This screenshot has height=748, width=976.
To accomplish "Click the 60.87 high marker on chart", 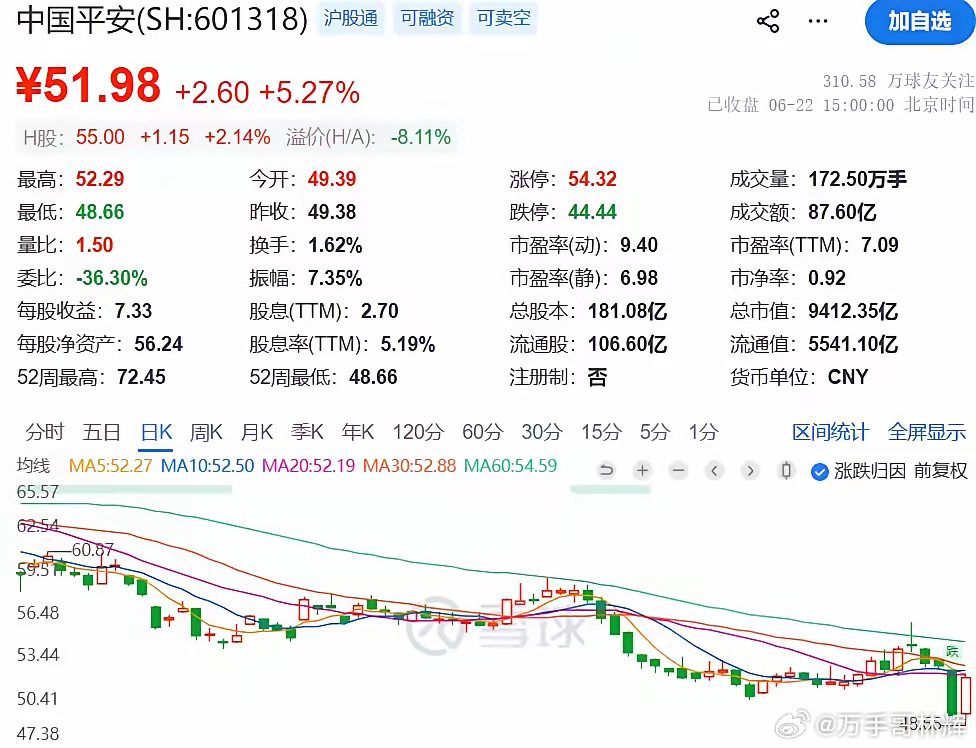I will 93,549.
